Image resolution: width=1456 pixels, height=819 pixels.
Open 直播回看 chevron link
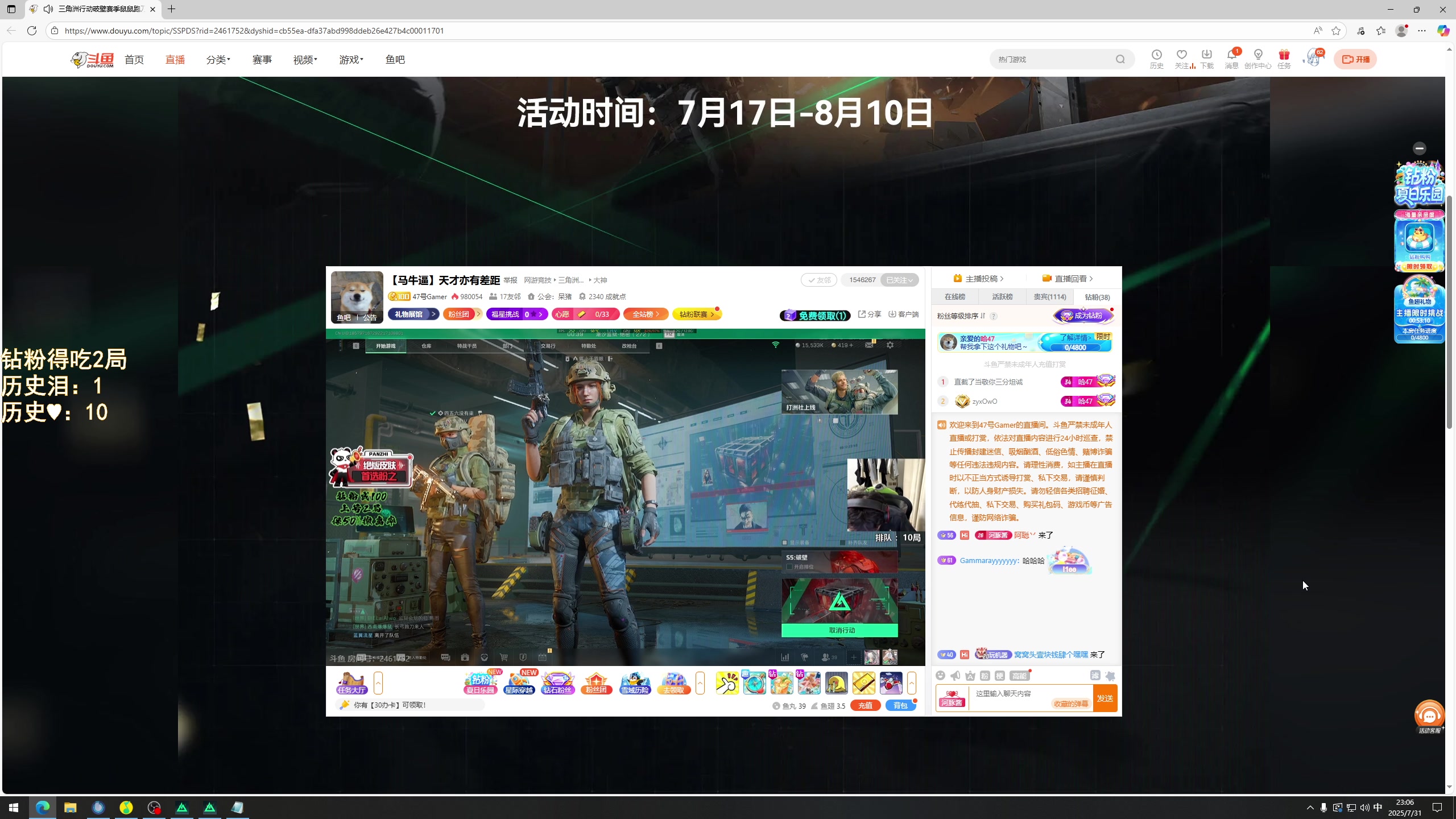pos(1068,279)
